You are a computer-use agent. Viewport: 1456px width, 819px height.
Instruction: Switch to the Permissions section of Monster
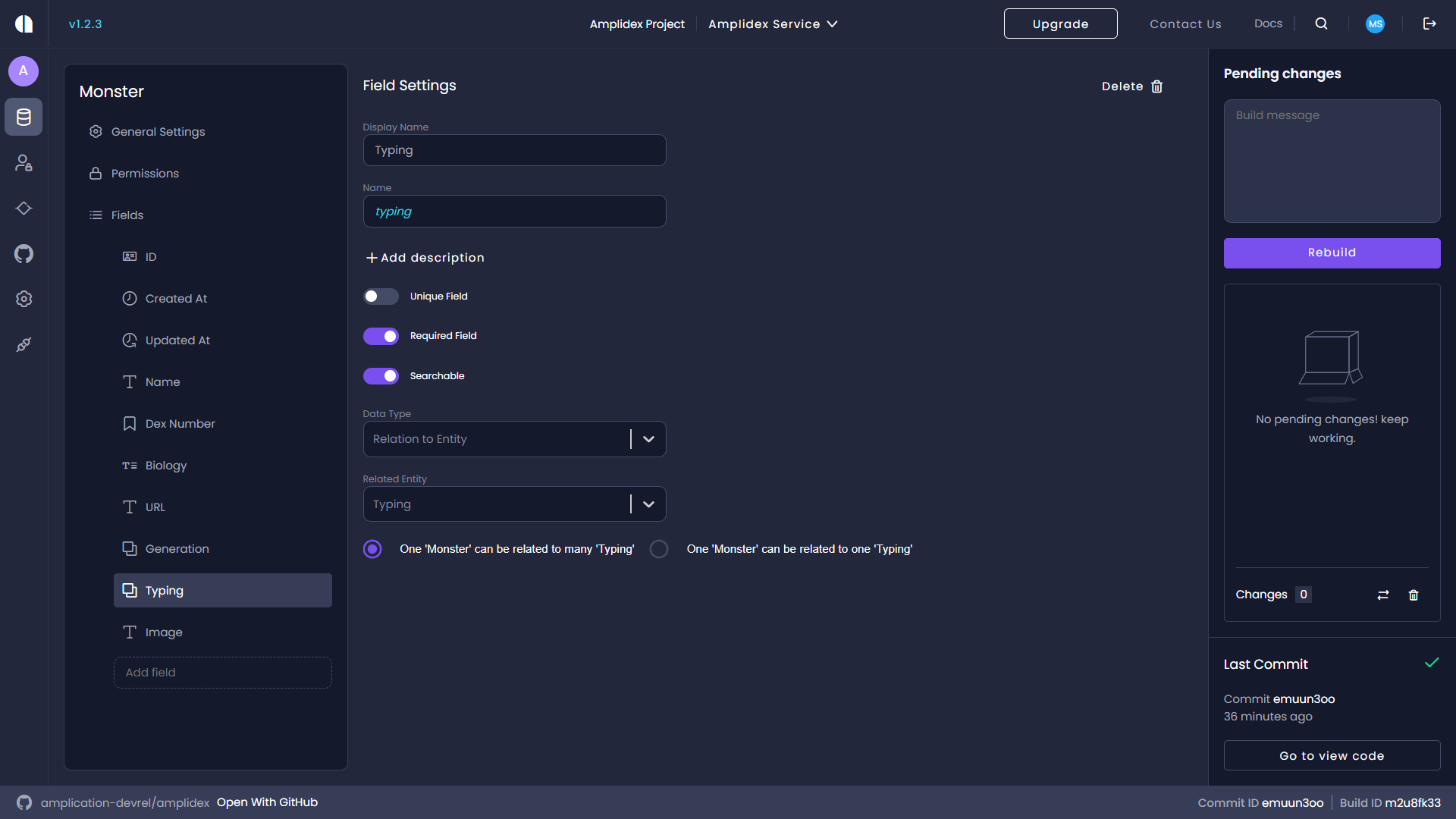[x=145, y=173]
